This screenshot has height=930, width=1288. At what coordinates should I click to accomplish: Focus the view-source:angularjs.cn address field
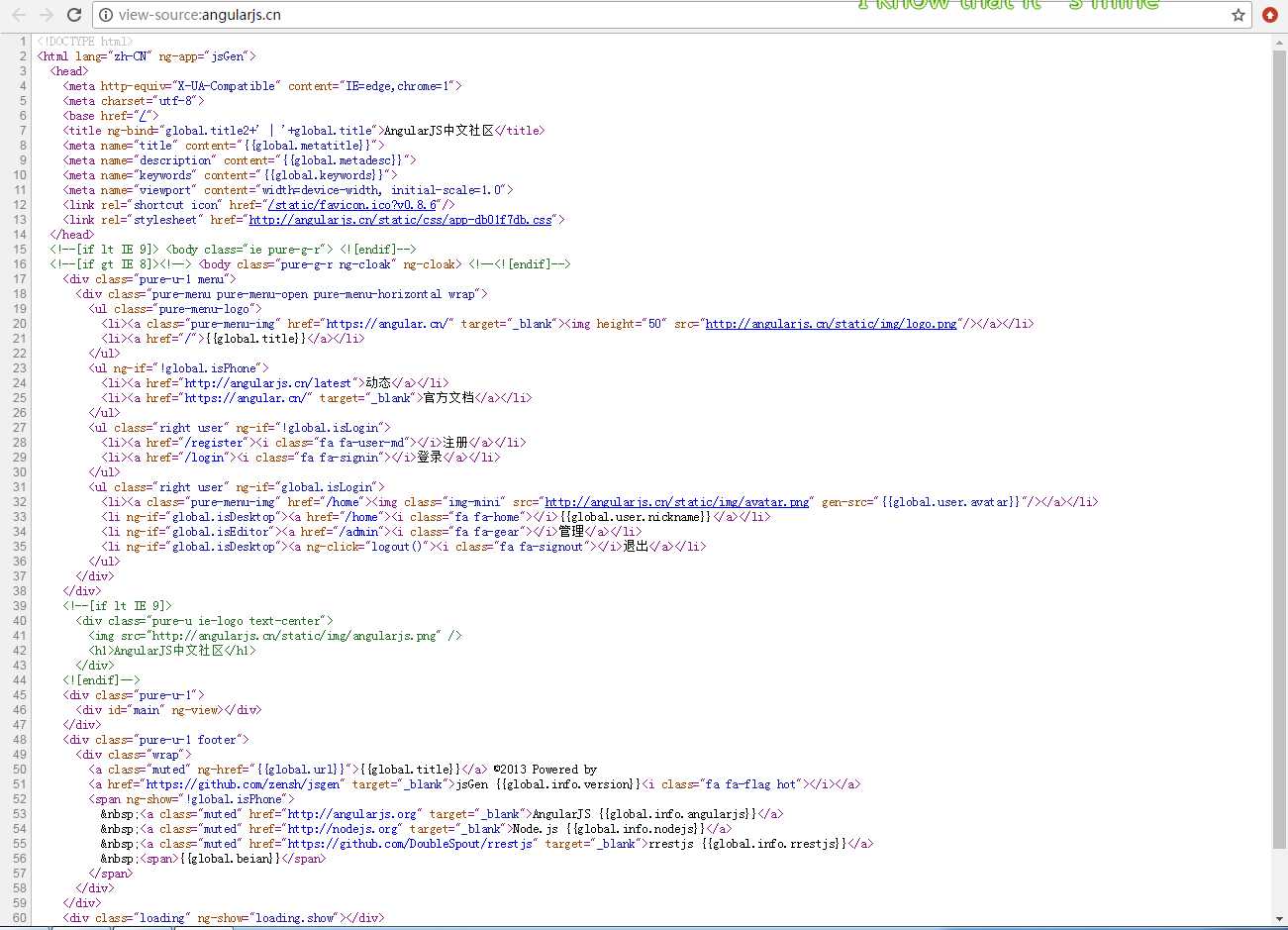(671, 15)
